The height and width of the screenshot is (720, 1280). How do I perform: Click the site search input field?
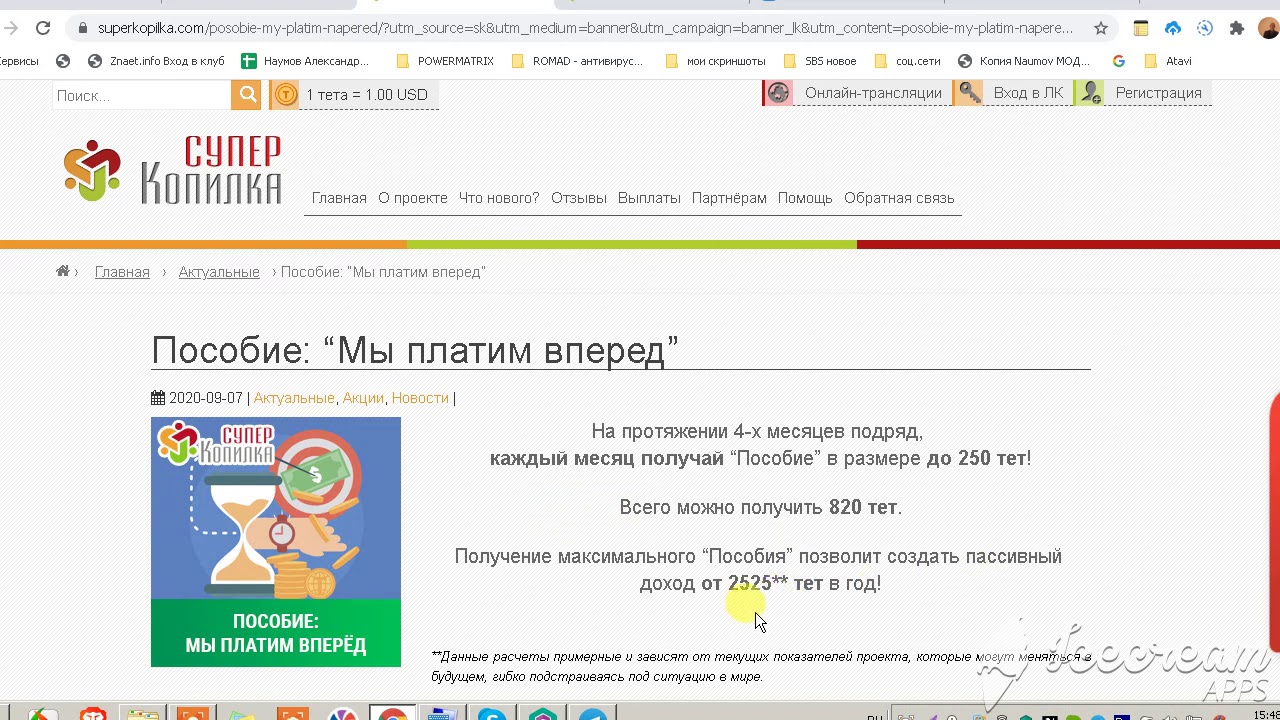coord(142,95)
